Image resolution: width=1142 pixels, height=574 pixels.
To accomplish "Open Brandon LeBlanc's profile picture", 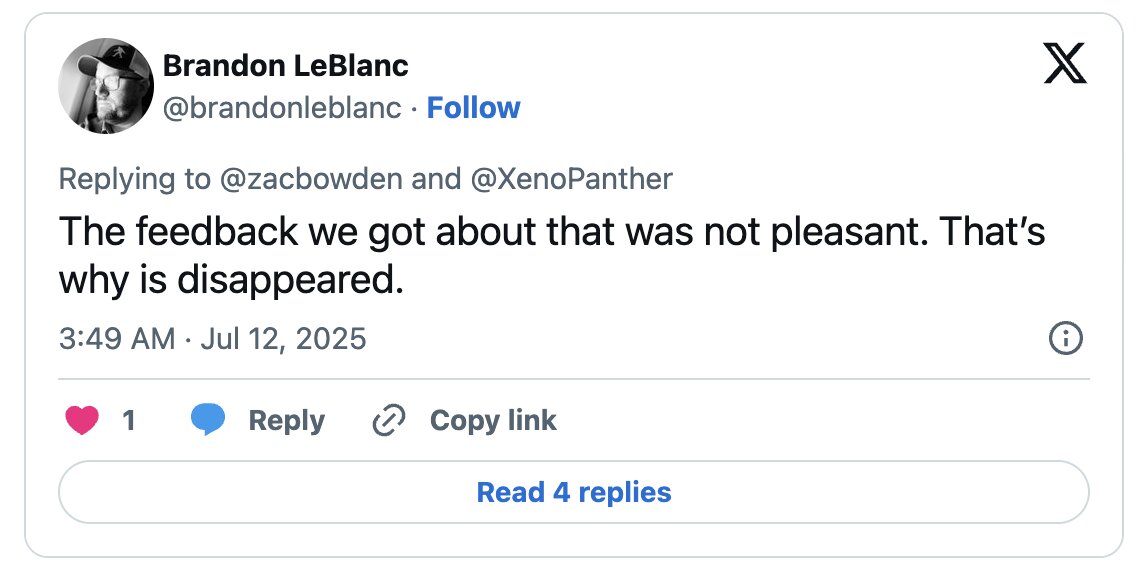I will coord(106,86).
